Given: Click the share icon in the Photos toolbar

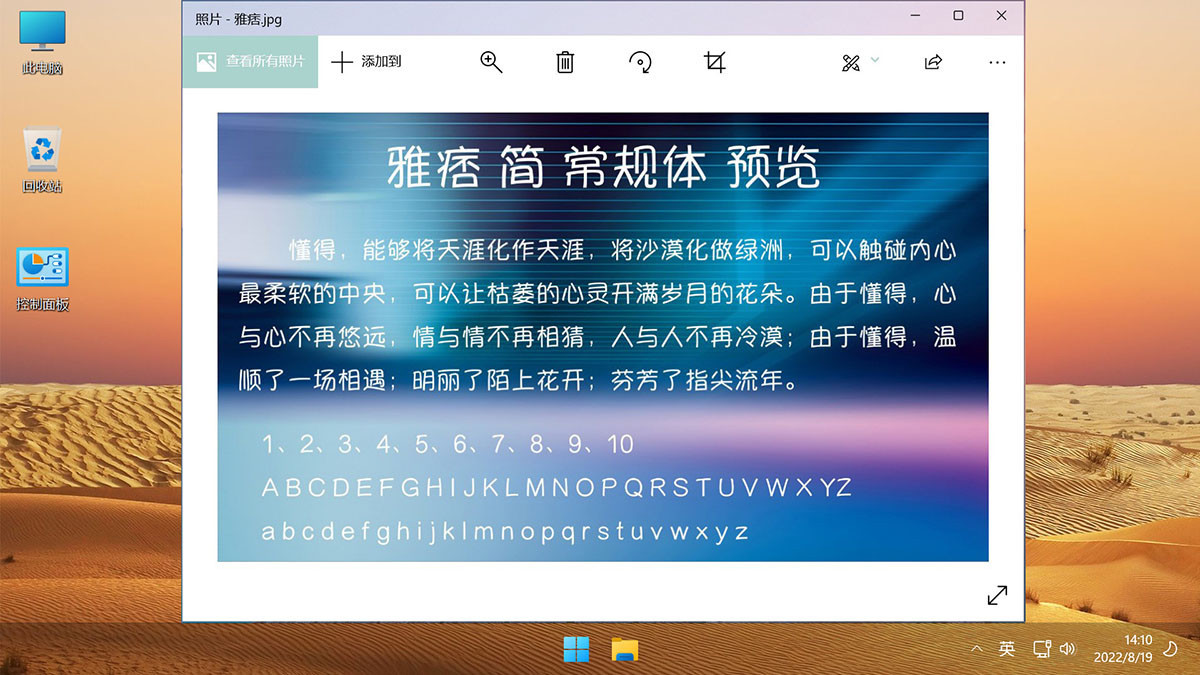Looking at the screenshot, I should pos(933,62).
